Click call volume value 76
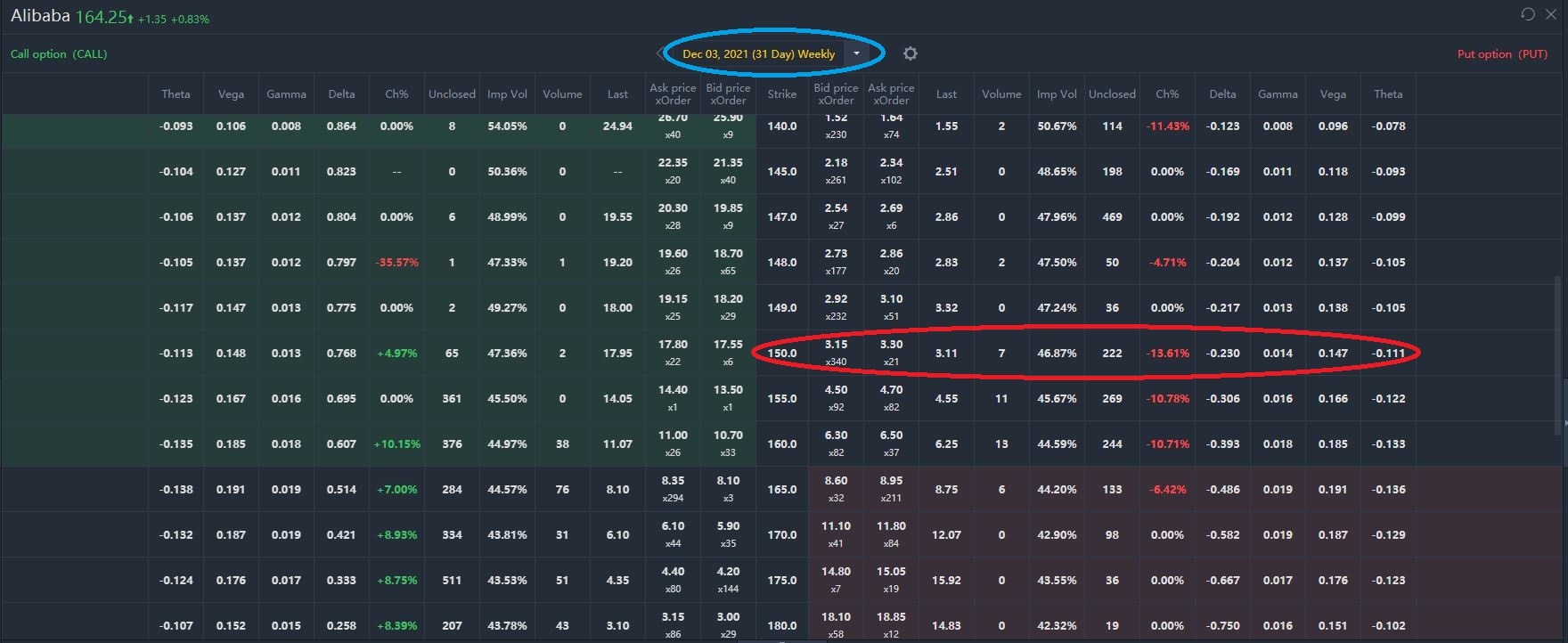This screenshot has width=1568, height=643. pyautogui.click(x=562, y=490)
